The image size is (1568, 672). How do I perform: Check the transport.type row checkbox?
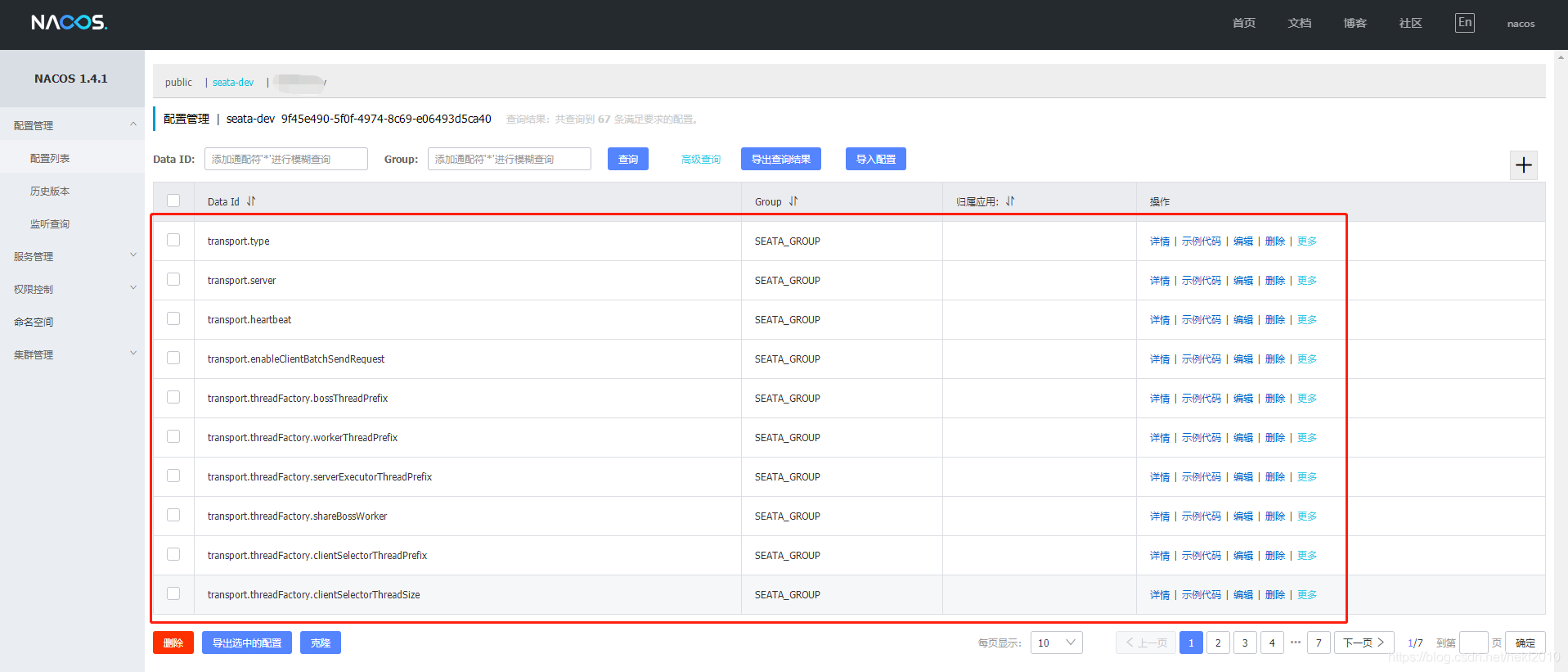[x=173, y=240]
